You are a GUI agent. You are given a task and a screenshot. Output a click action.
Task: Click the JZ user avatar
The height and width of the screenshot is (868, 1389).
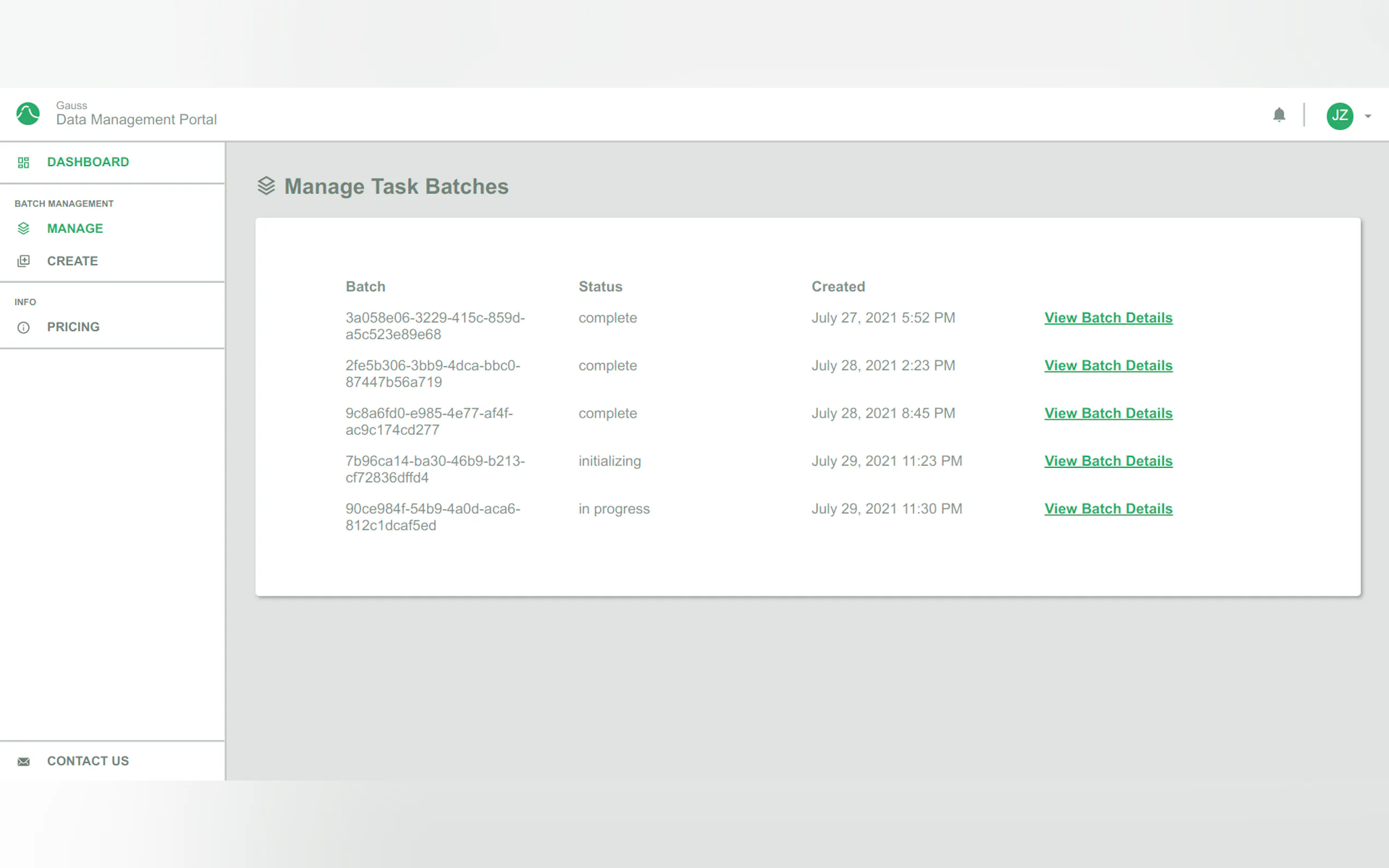click(1339, 116)
